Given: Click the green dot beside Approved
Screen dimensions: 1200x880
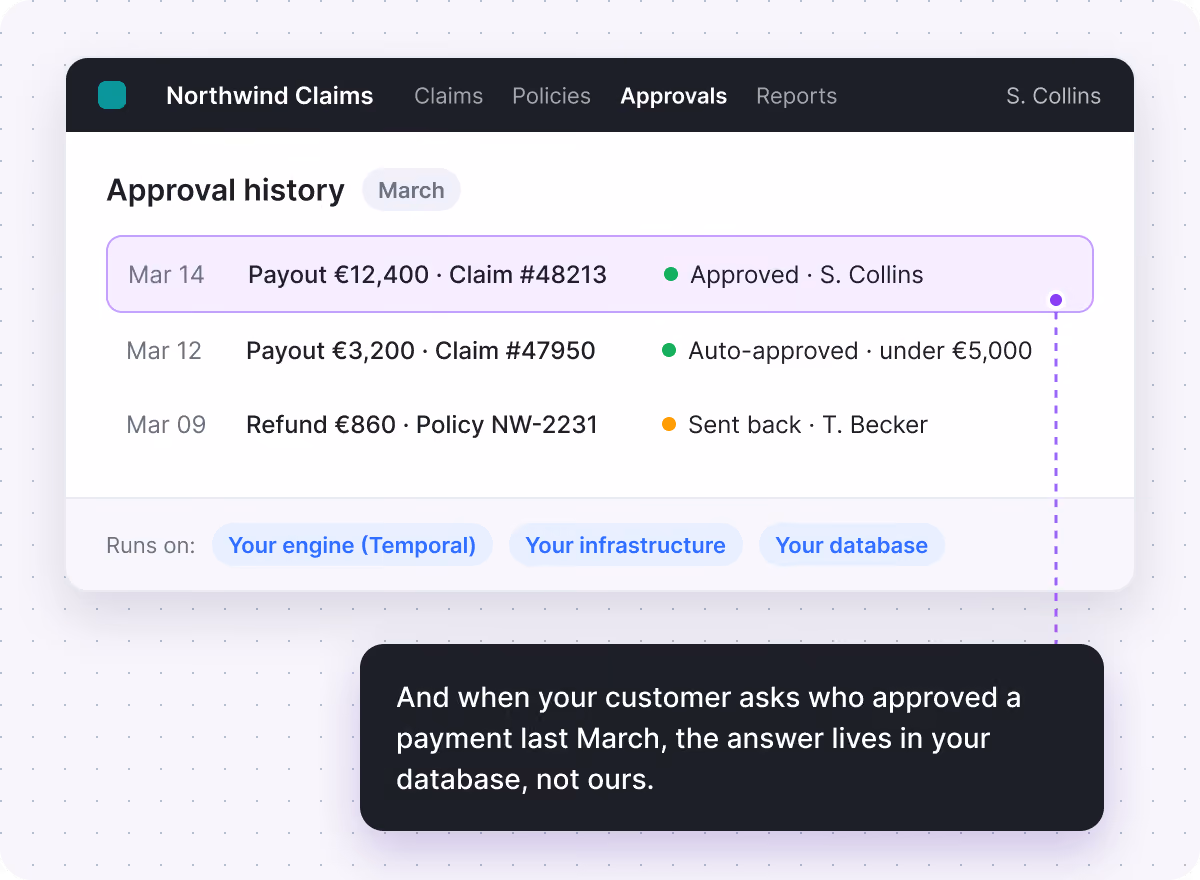Looking at the screenshot, I should [x=671, y=274].
